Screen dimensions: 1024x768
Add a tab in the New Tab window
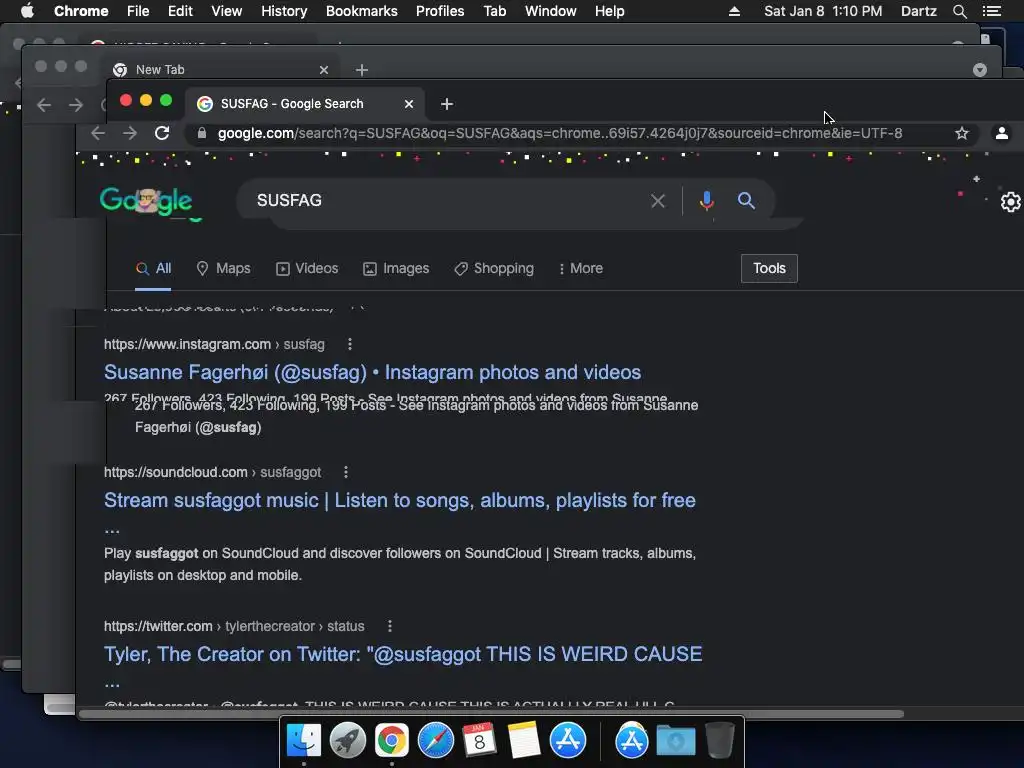coord(362,70)
